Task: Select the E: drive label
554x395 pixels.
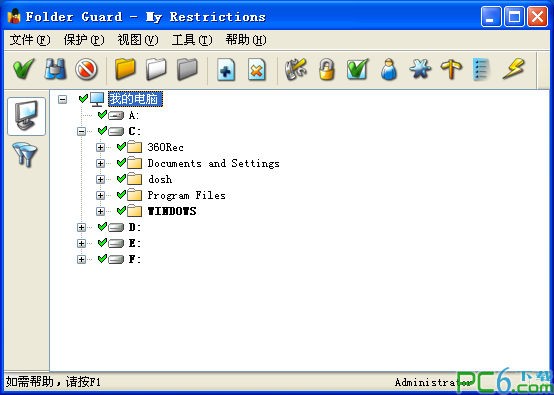Action: (135, 243)
